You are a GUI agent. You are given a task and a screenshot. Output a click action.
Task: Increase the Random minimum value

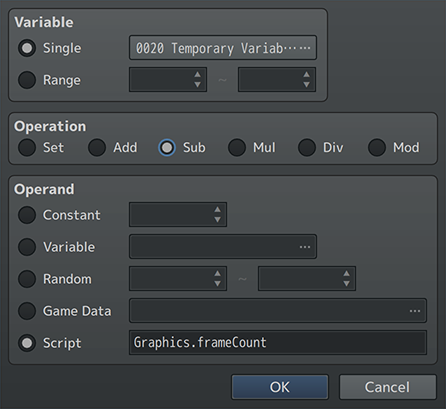pos(217,274)
